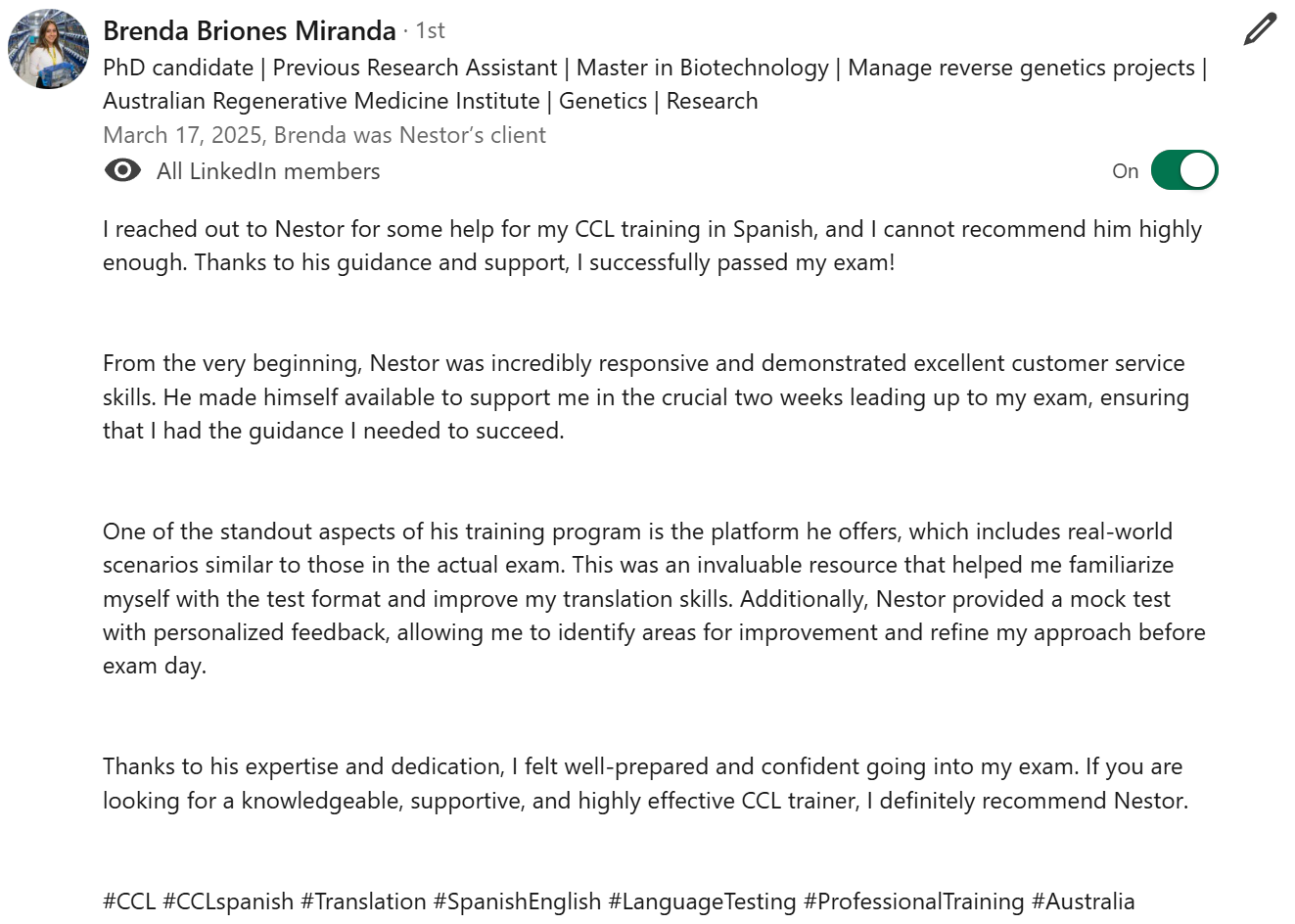The image size is (1295, 924).
Task: Click the pencil edit icon
Action: click(1260, 29)
